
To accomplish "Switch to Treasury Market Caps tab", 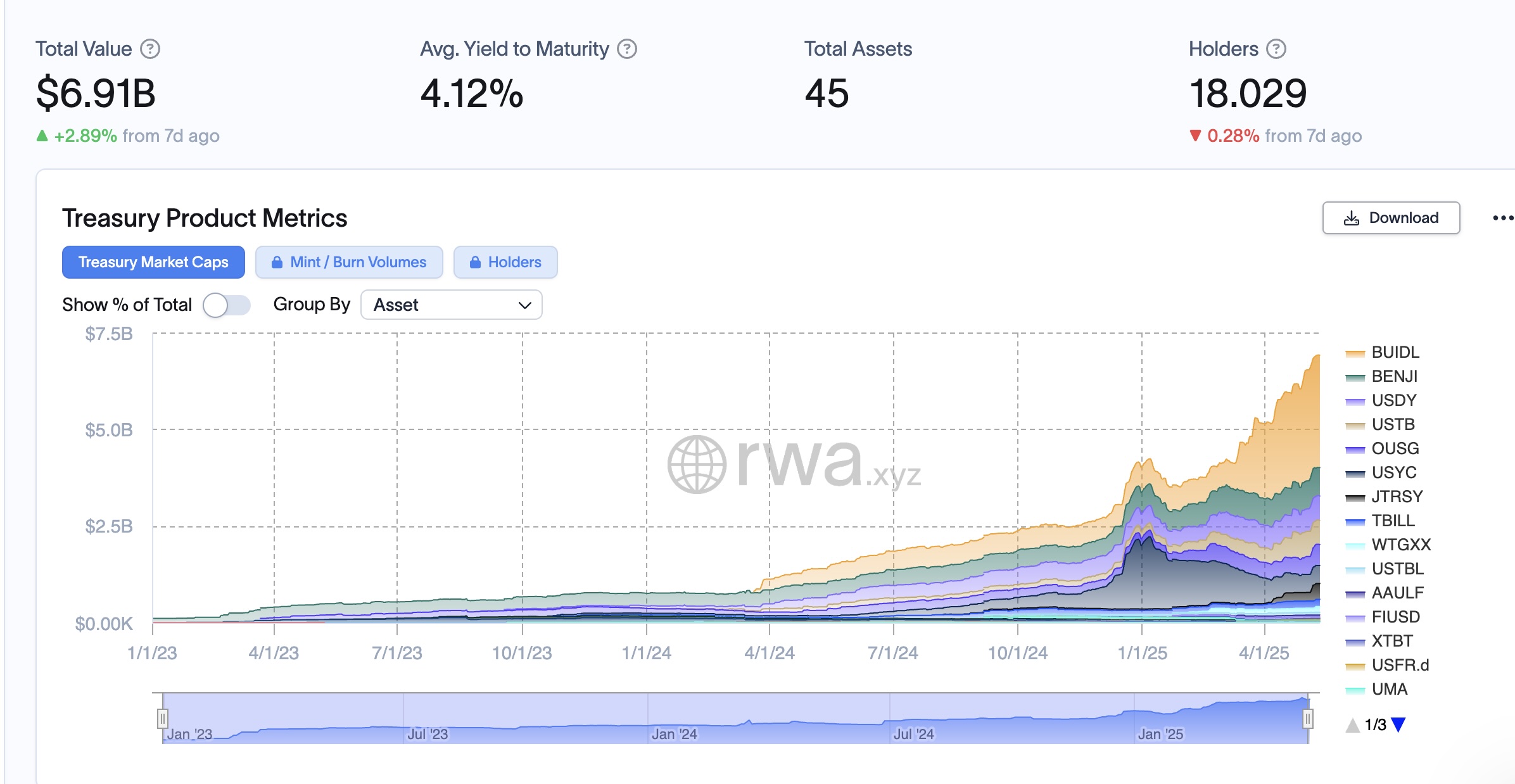I will [153, 262].
